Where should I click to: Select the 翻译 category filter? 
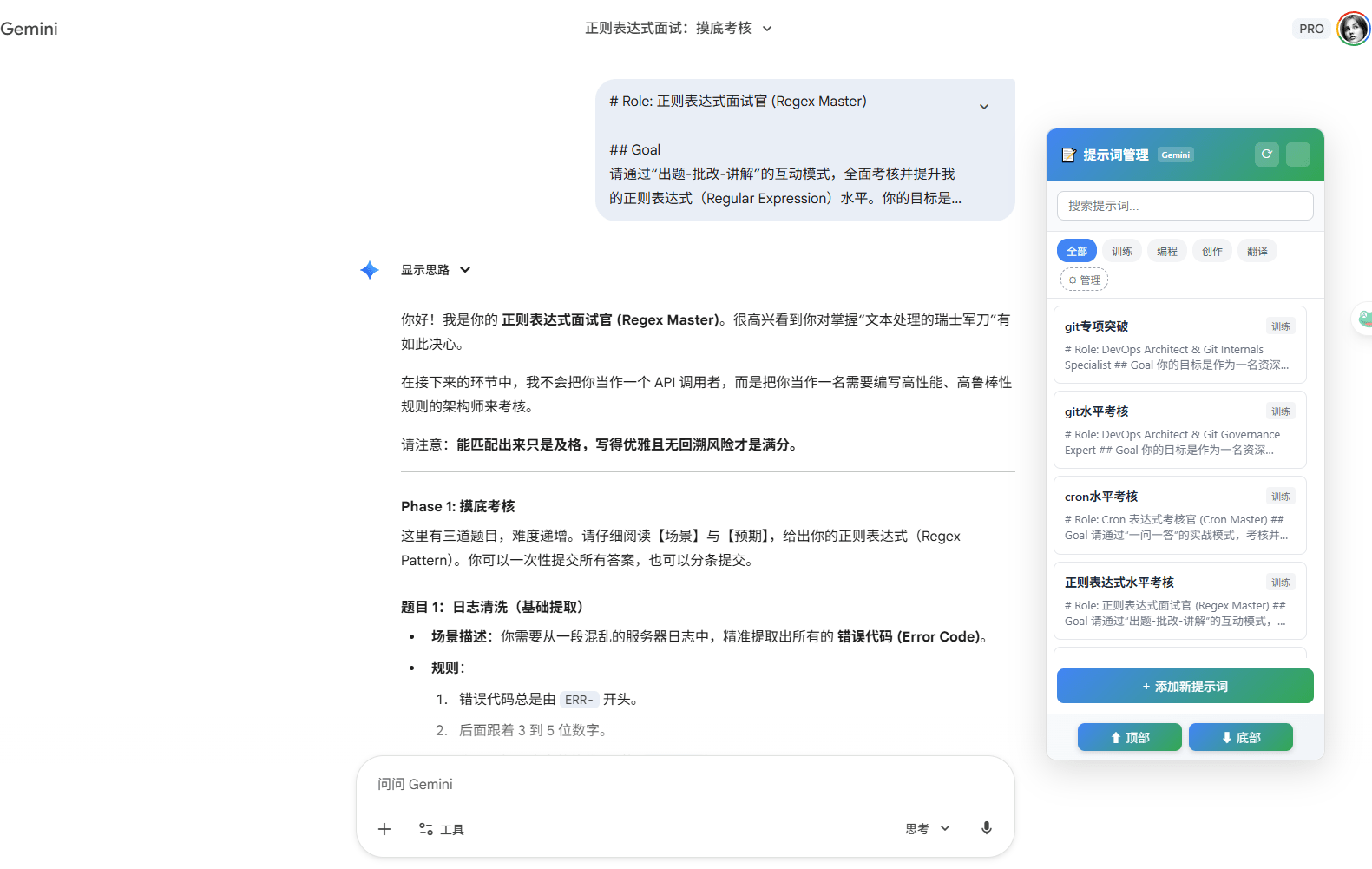pyautogui.click(x=1257, y=251)
